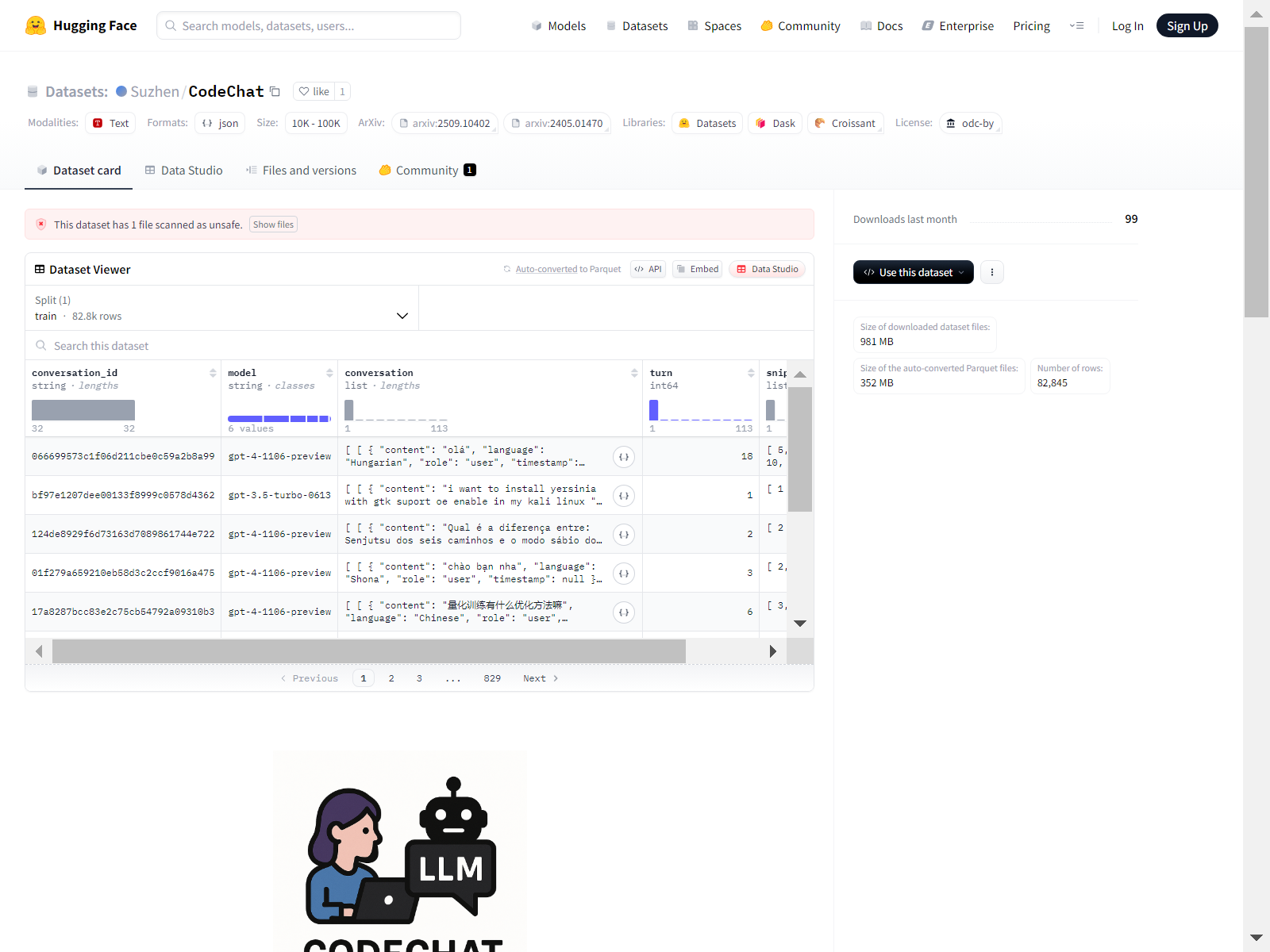Expand JSON of the 'chào bạn nha' row
Image resolution: width=1270 pixels, height=952 pixels.
point(624,574)
